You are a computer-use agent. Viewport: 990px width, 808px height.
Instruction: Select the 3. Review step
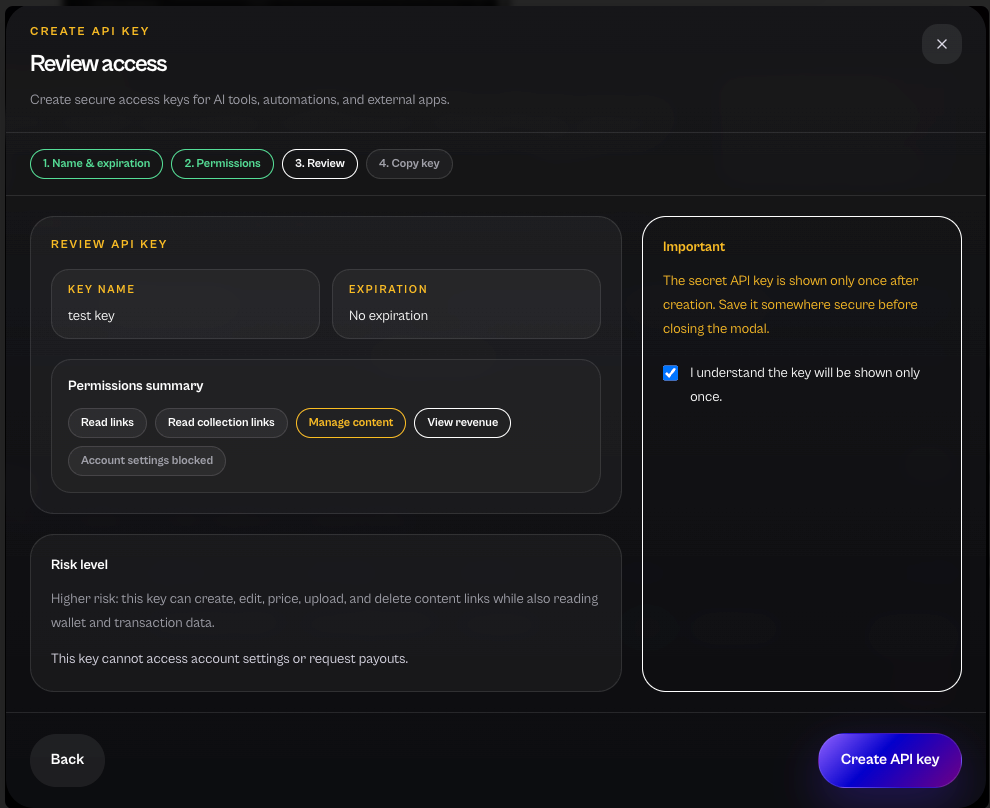click(319, 163)
